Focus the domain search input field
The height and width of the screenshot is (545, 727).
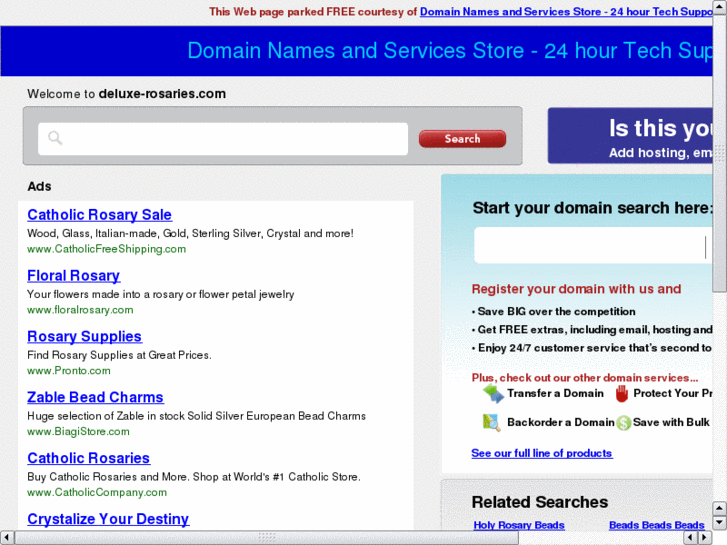pyautogui.click(x=593, y=245)
